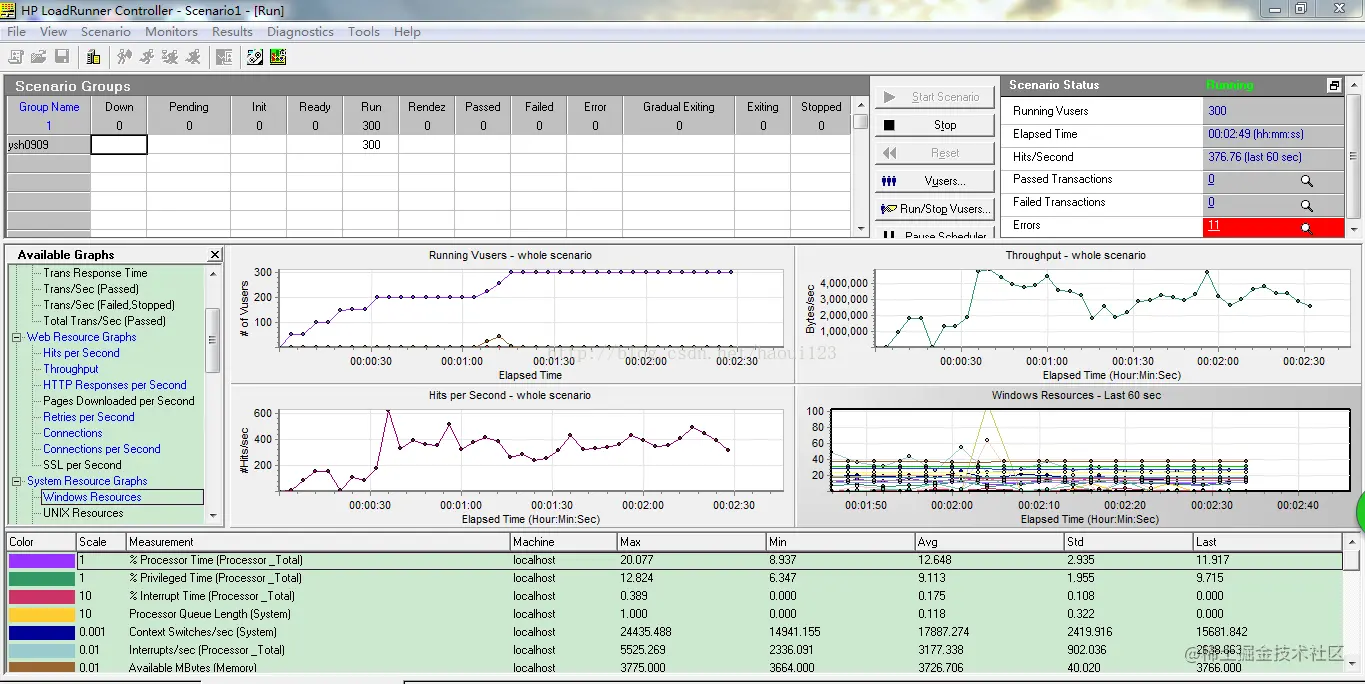The image size is (1365, 684).
Task: Undock the Scenario Status panel
Action: (1334, 86)
